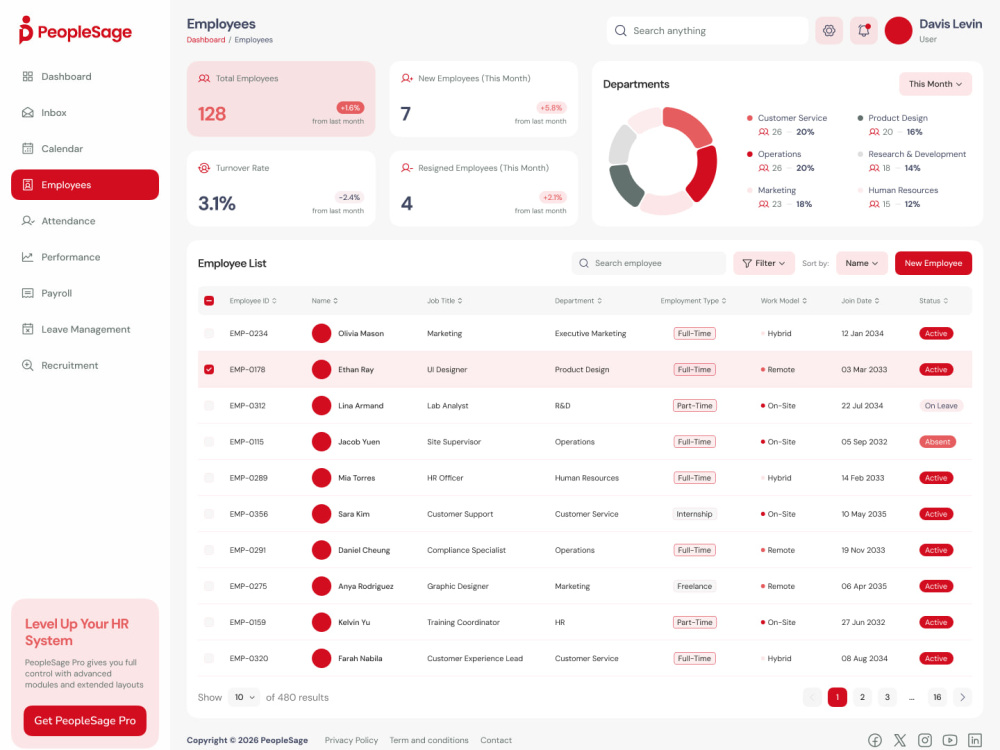Select the EMP-0275 Anya Rodriguez checkbox
This screenshot has width=1000, height=750.
209,586
